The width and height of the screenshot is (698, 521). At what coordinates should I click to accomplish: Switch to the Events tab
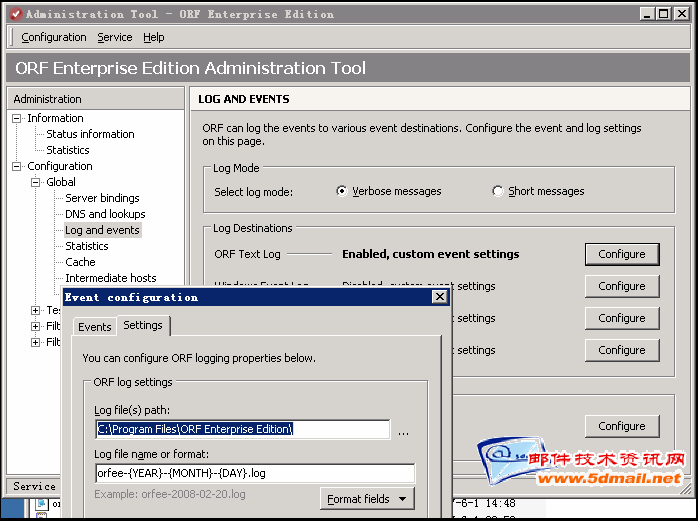click(x=95, y=327)
